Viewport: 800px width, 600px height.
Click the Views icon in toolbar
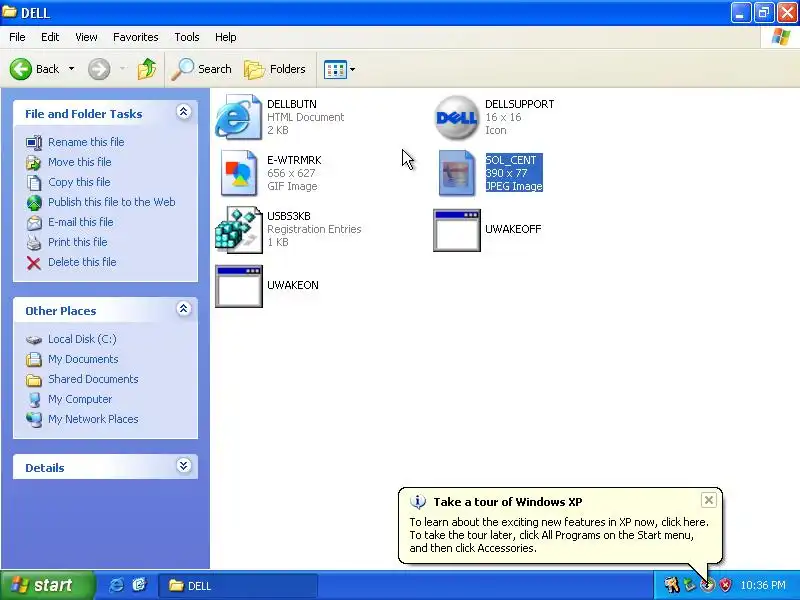tap(335, 69)
